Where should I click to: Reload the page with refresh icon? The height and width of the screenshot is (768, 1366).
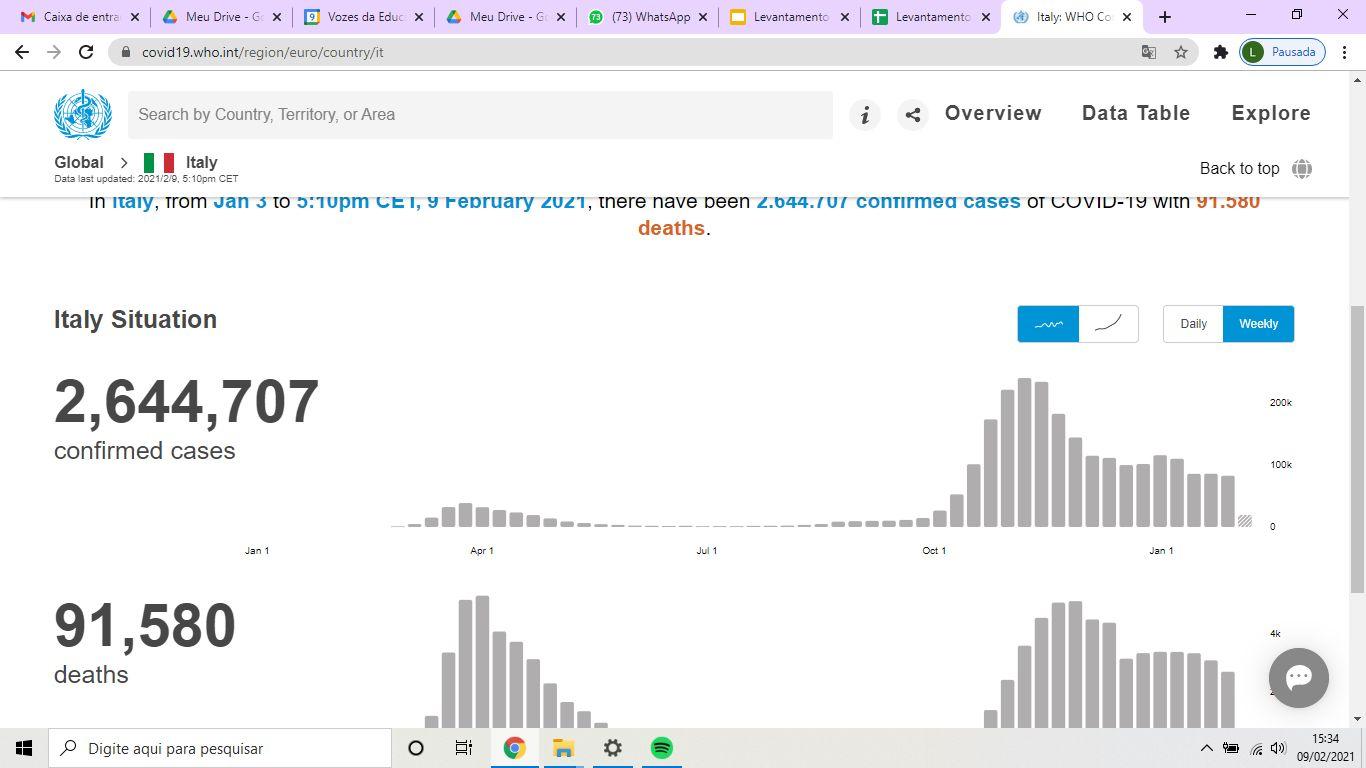(x=86, y=52)
